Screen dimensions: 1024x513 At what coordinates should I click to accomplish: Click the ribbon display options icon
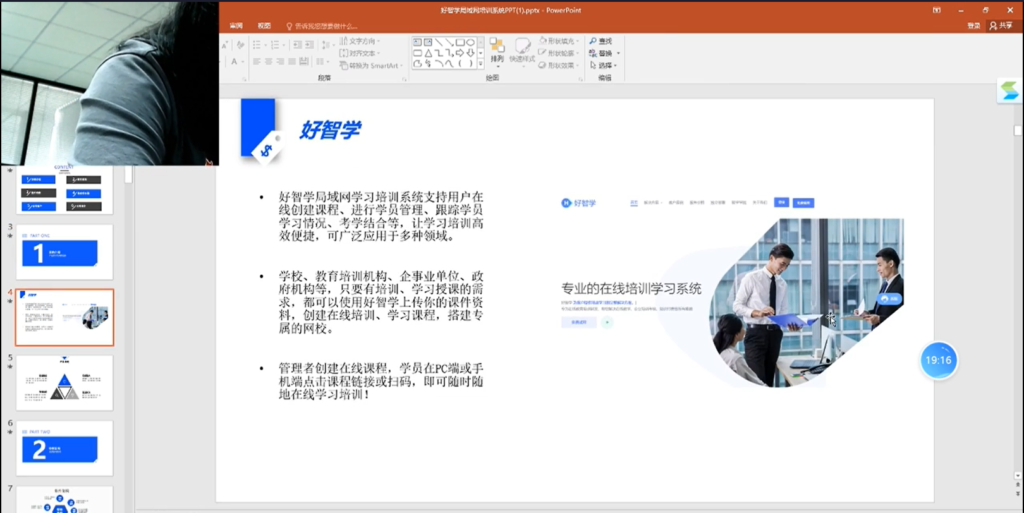936,10
